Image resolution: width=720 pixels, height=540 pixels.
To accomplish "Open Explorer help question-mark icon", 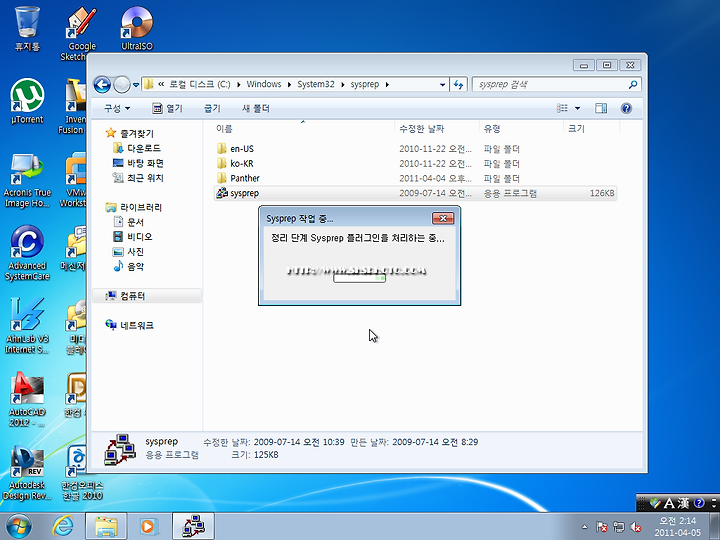I will 626,108.
